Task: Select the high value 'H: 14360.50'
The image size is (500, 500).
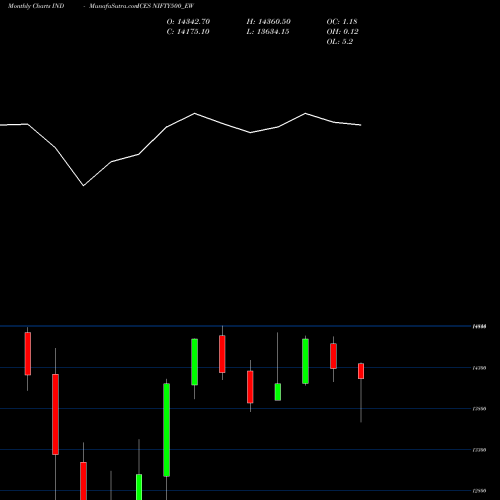Action: [269, 22]
